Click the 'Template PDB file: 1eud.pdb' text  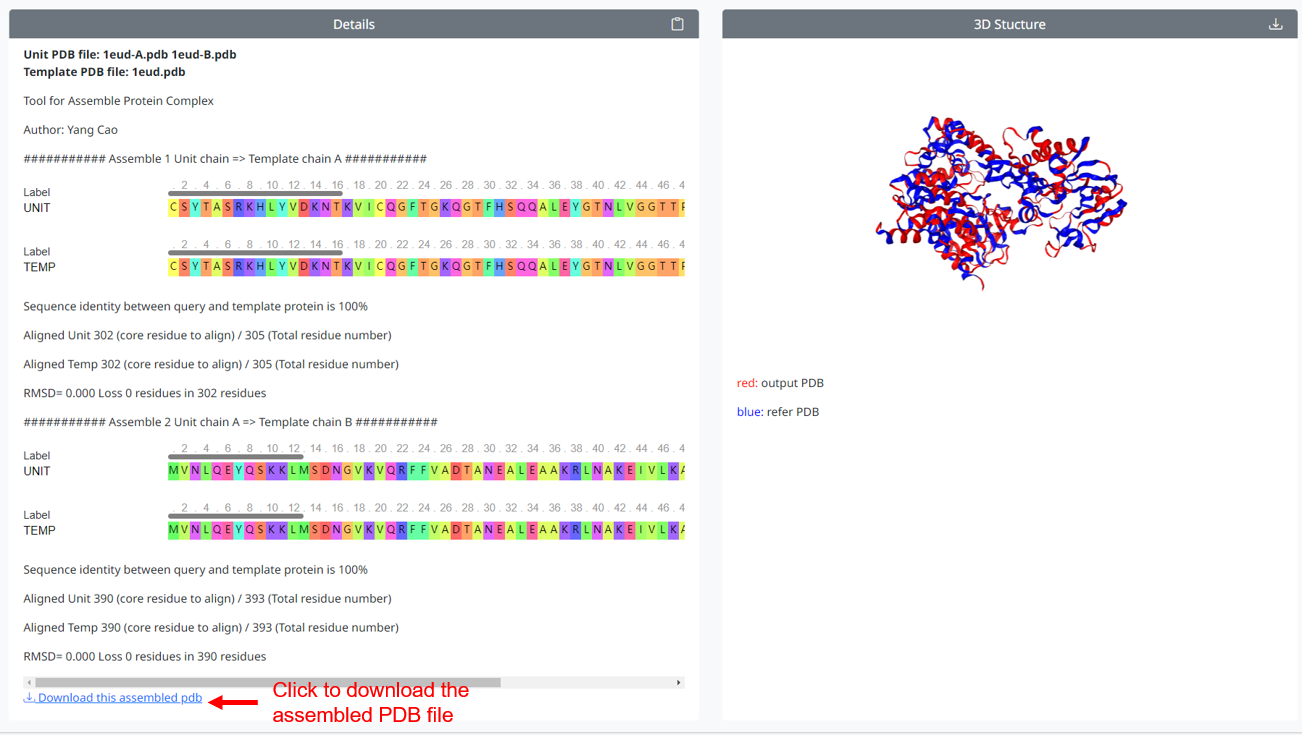coord(104,72)
